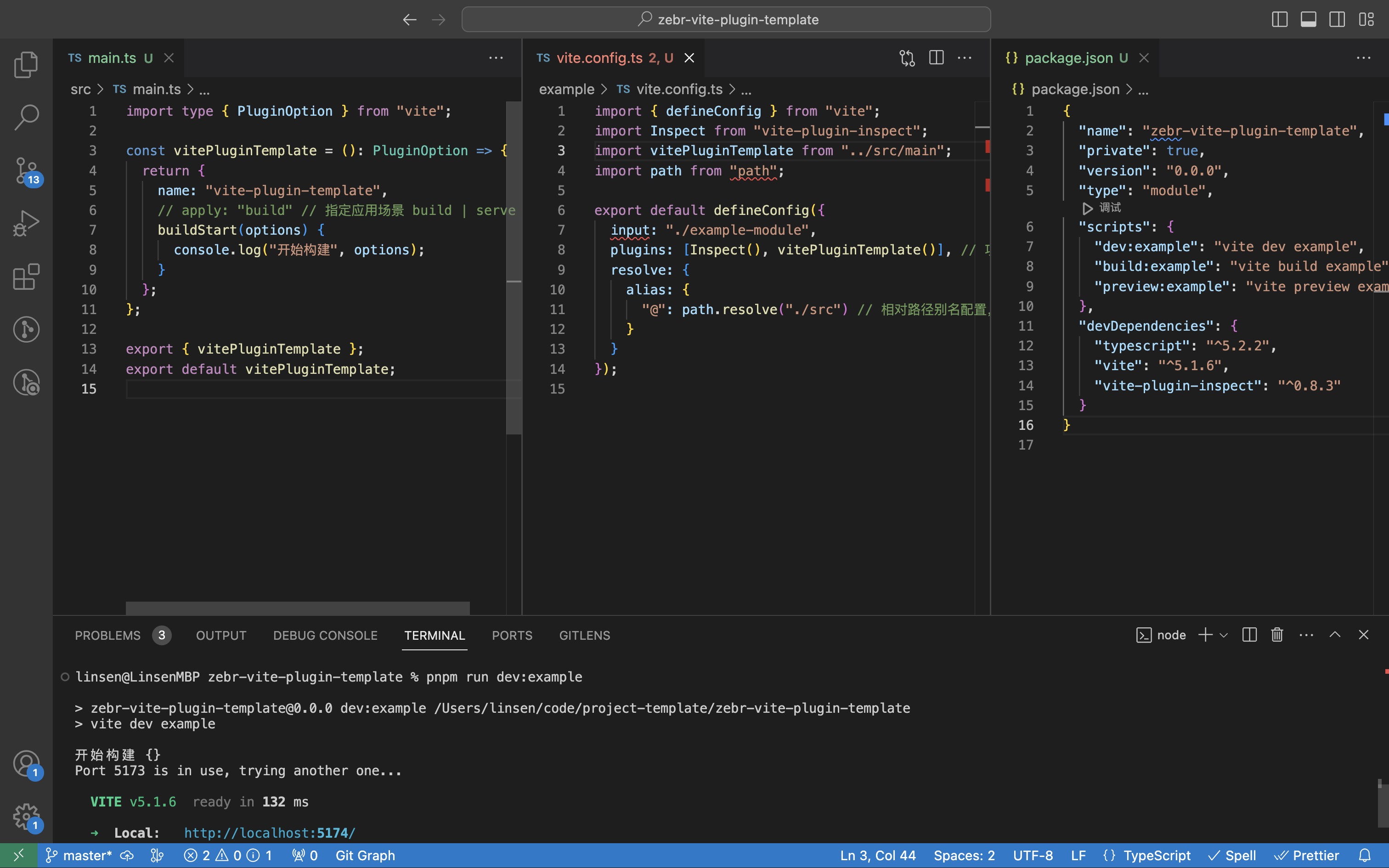1389x868 pixels.
Task: Select the node terminal instance
Action: (1161, 635)
